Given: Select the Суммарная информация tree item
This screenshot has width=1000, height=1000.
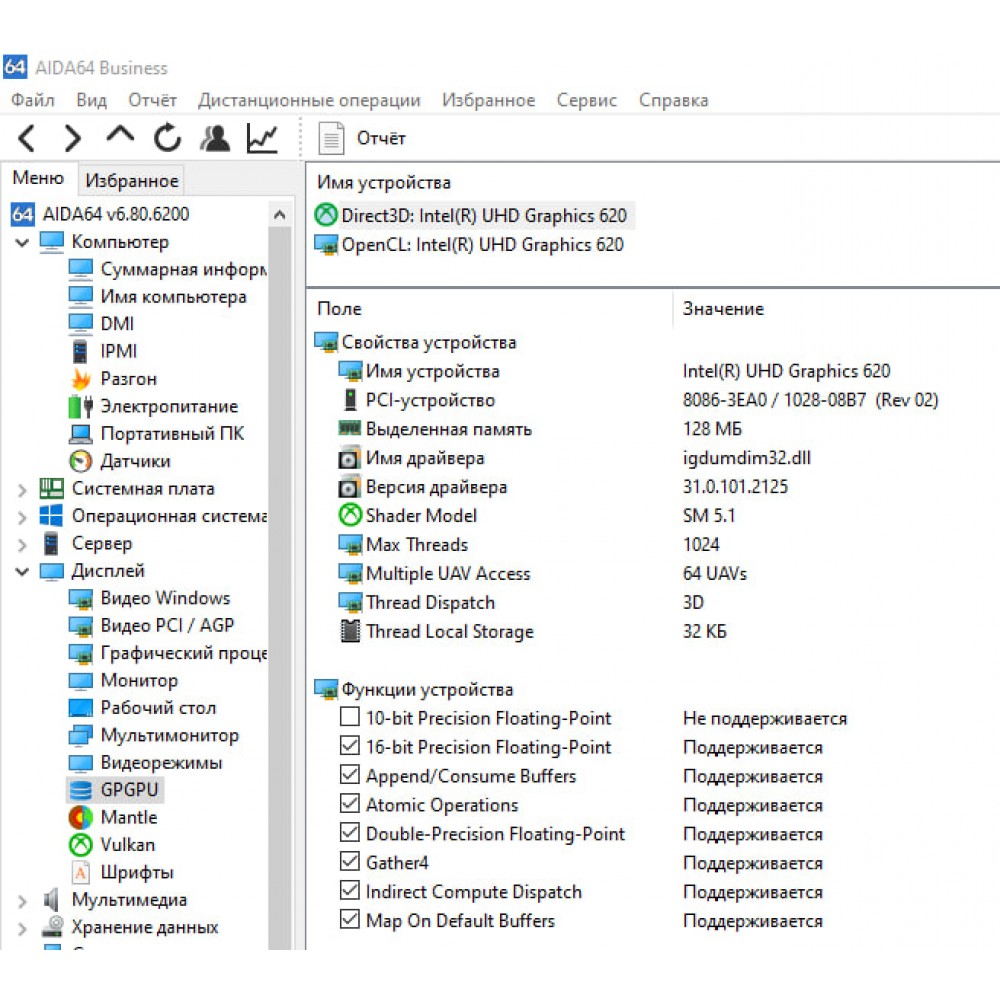Looking at the screenshot, I should click(x=184, y=269).
